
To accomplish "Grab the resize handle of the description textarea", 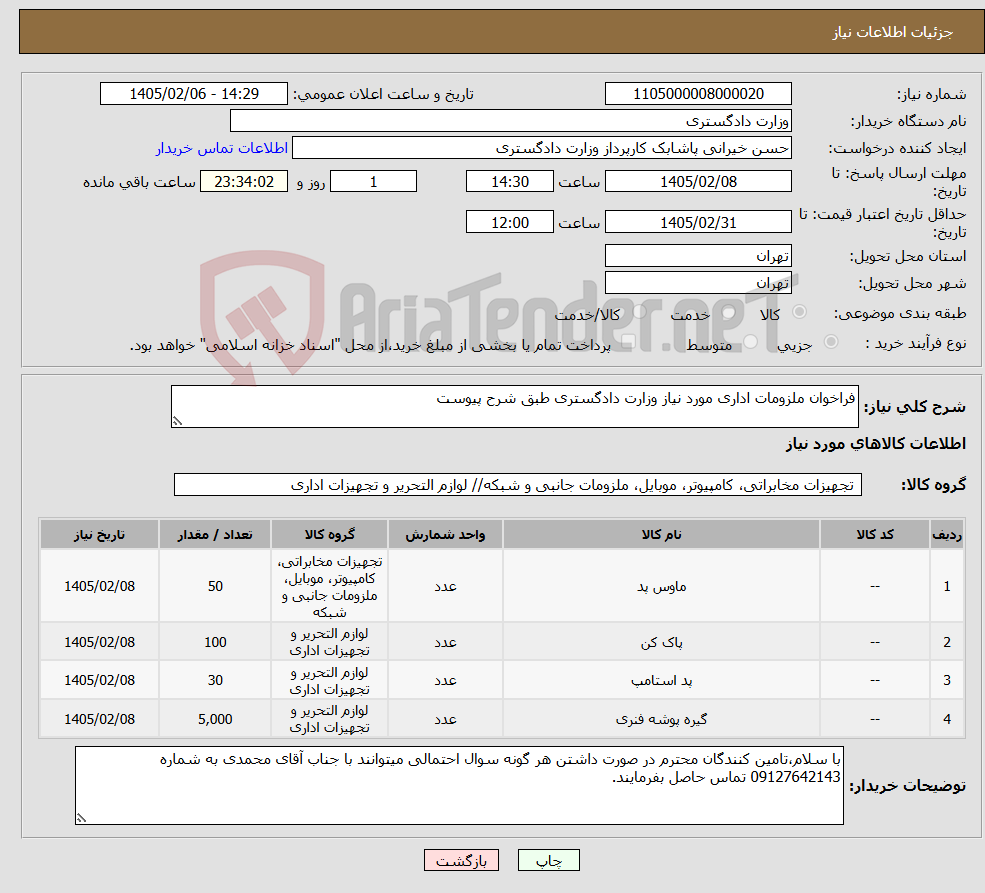I will coord(177,421).
